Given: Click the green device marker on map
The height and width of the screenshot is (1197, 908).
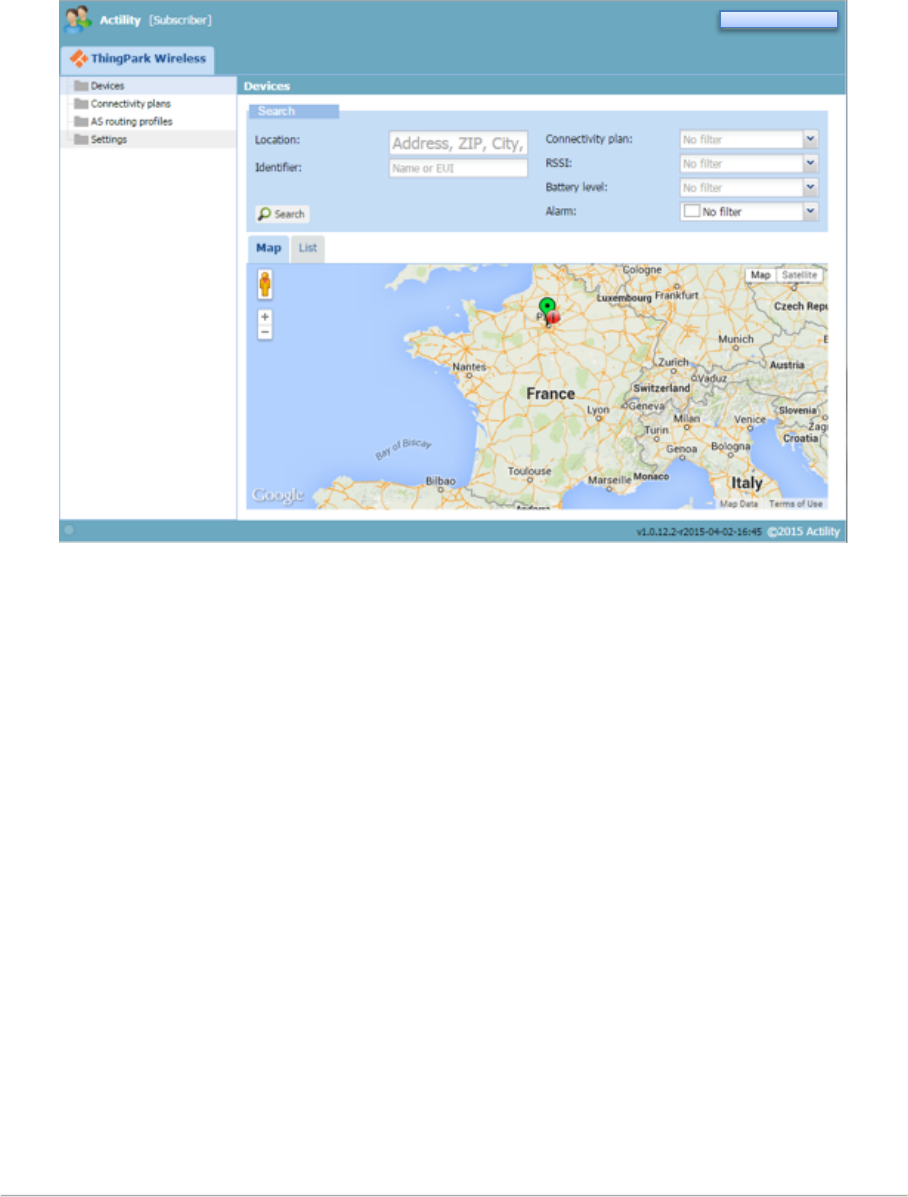Looking at the screenshot, I should point(547,307).
